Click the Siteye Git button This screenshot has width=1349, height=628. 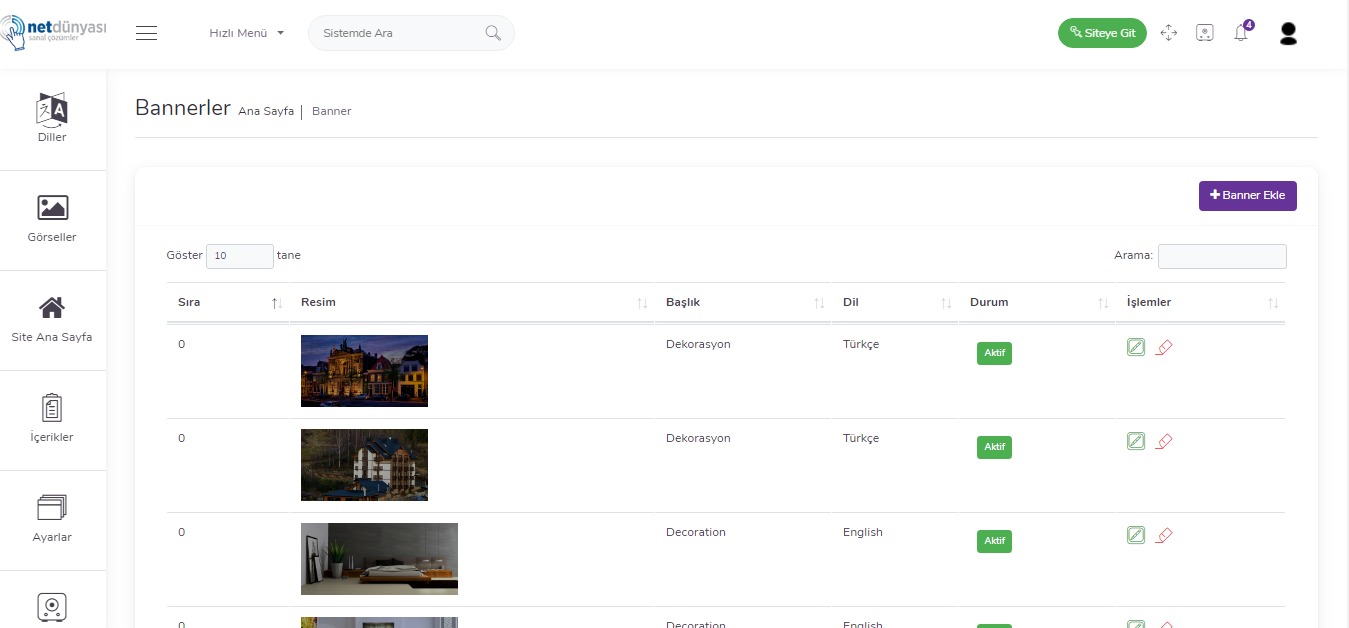(1102, 33)
